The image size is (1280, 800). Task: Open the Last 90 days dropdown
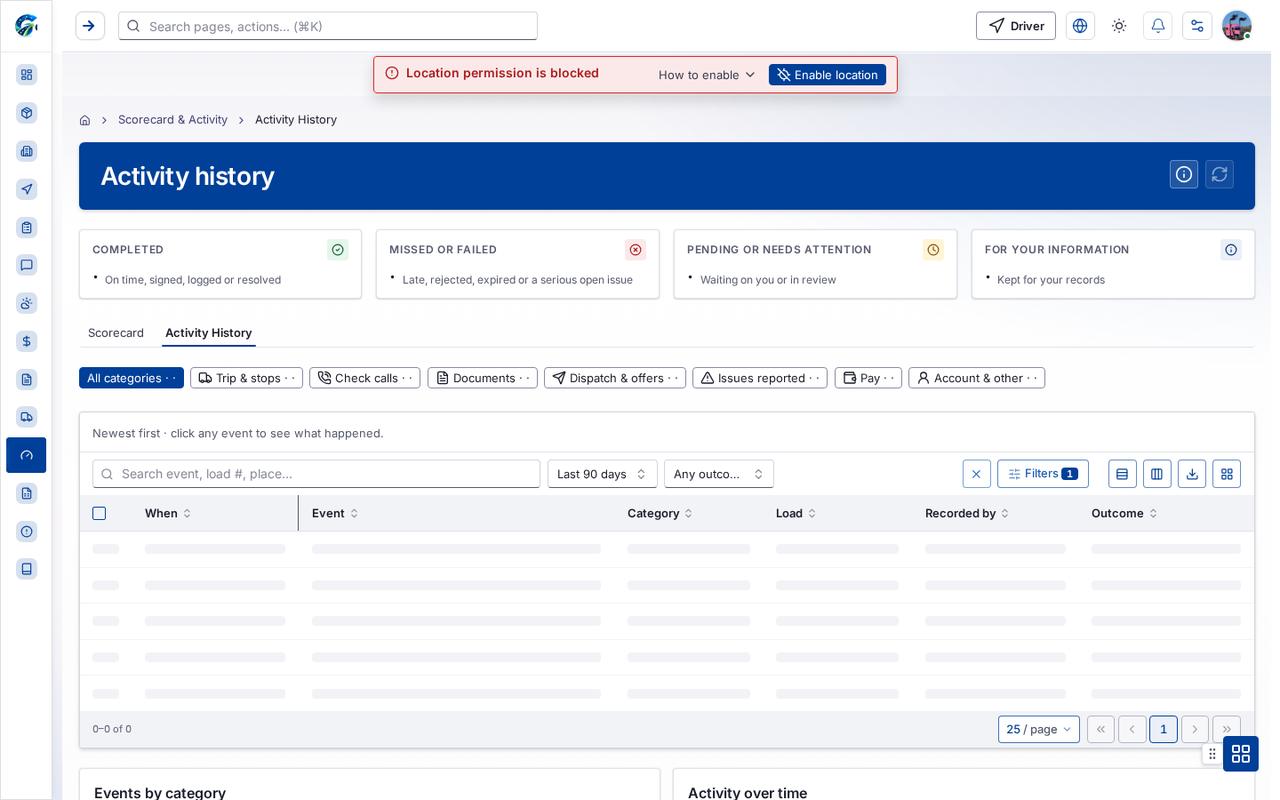(602, 474)
